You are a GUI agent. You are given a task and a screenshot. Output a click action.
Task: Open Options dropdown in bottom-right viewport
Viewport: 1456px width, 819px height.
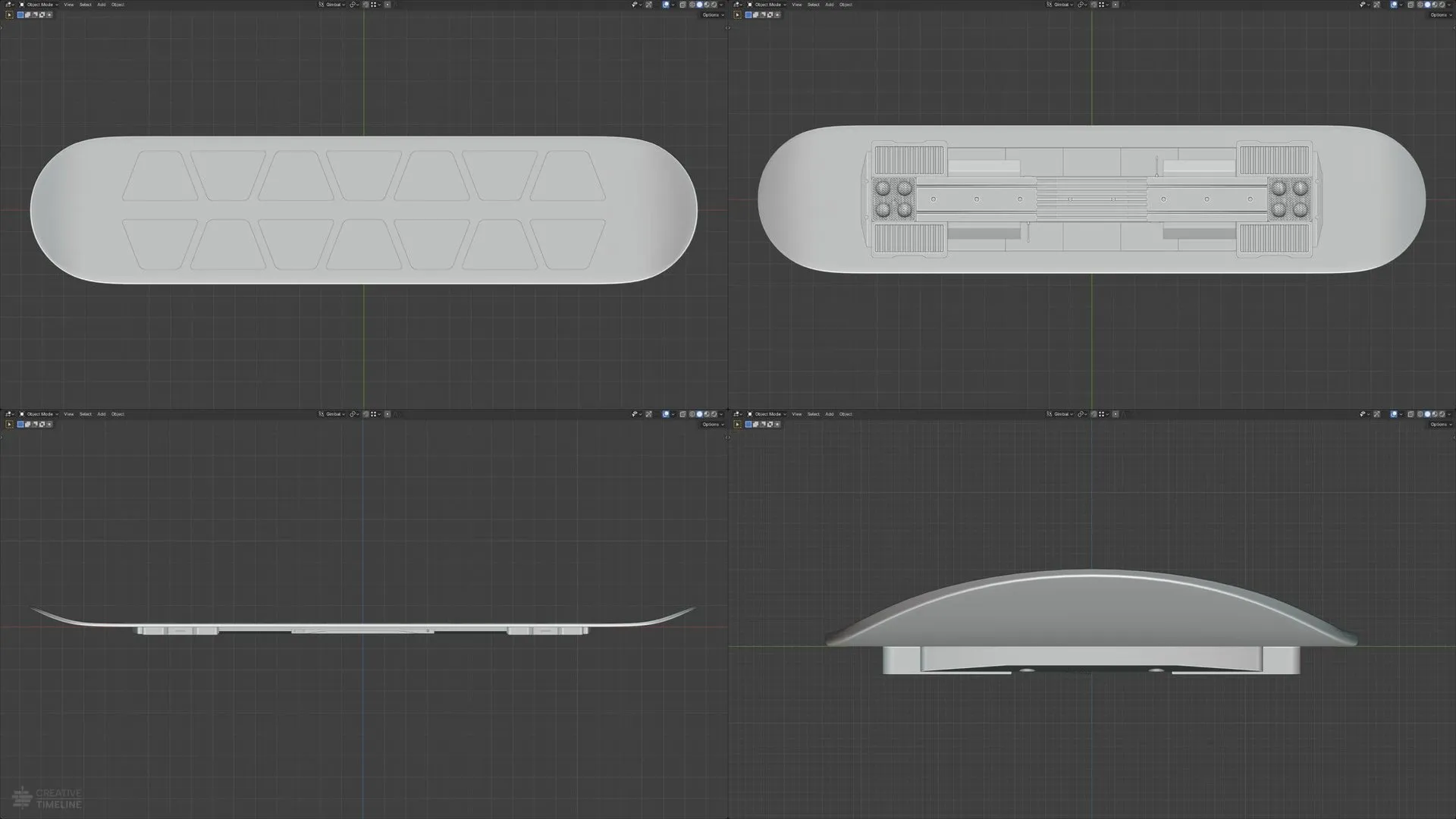point(1441,424)
